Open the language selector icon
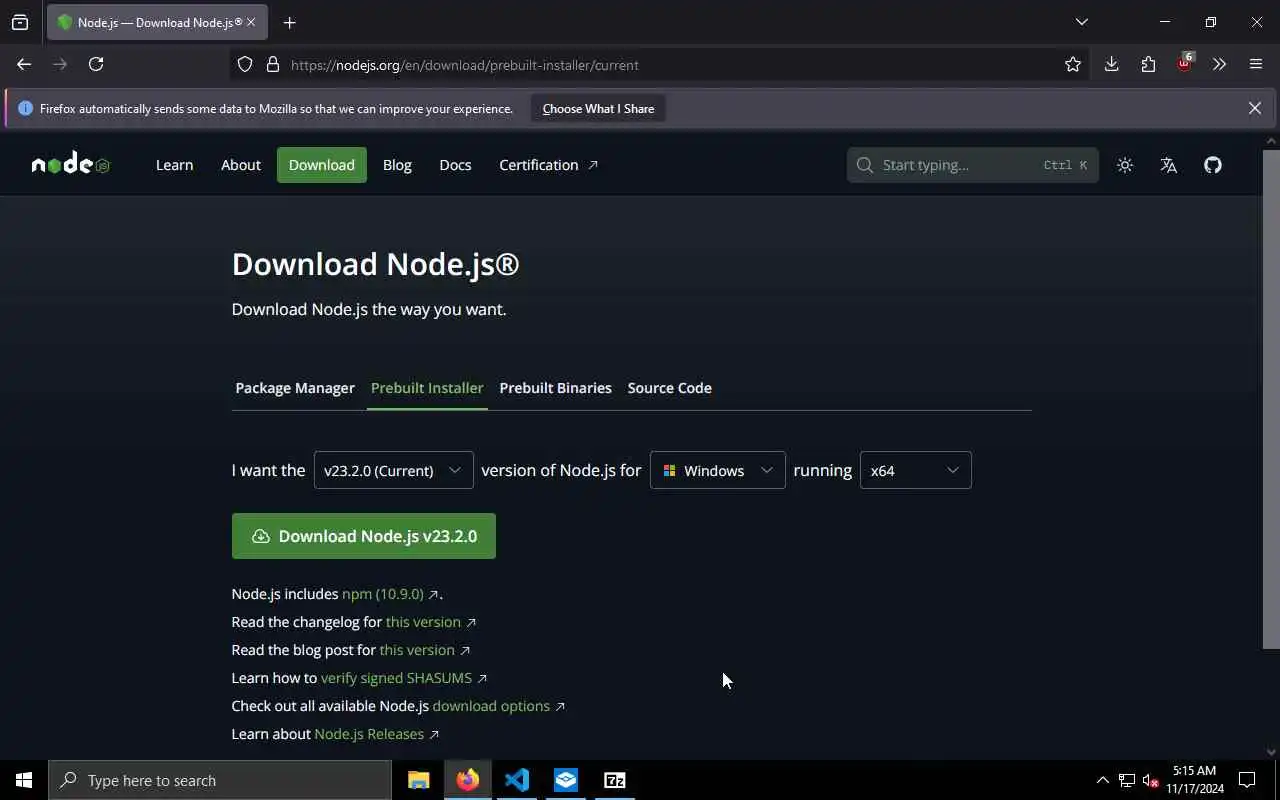 [1168, 165]
